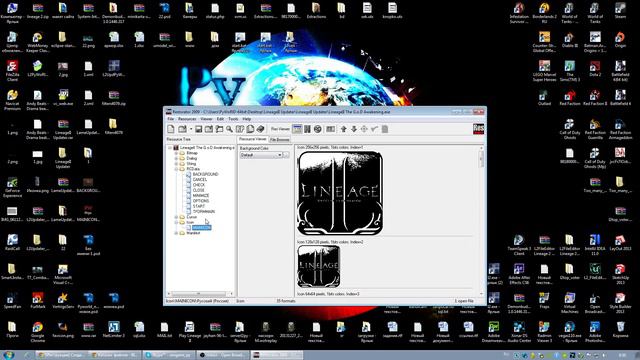
Task: Open the Edit menu
Action: 220,119
